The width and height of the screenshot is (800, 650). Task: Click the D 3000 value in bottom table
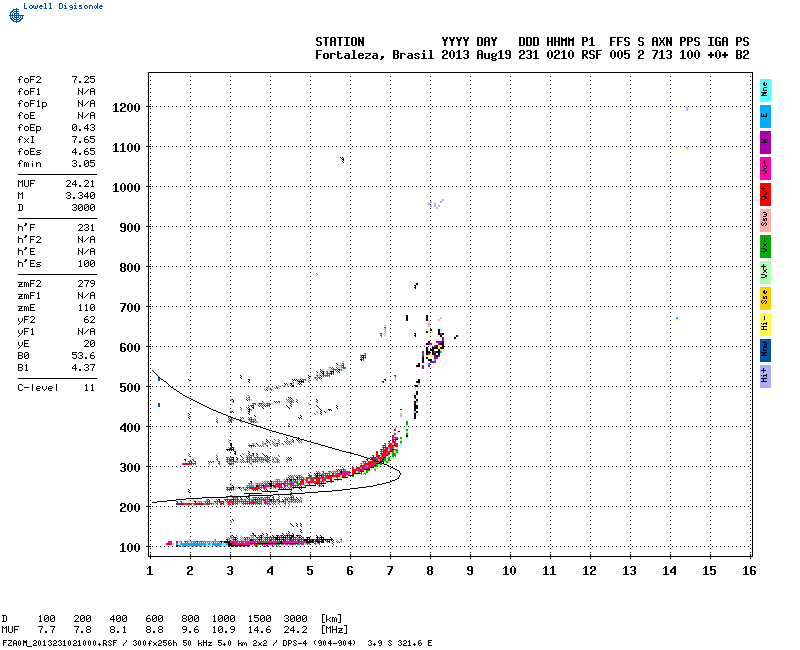pos(295,619)
